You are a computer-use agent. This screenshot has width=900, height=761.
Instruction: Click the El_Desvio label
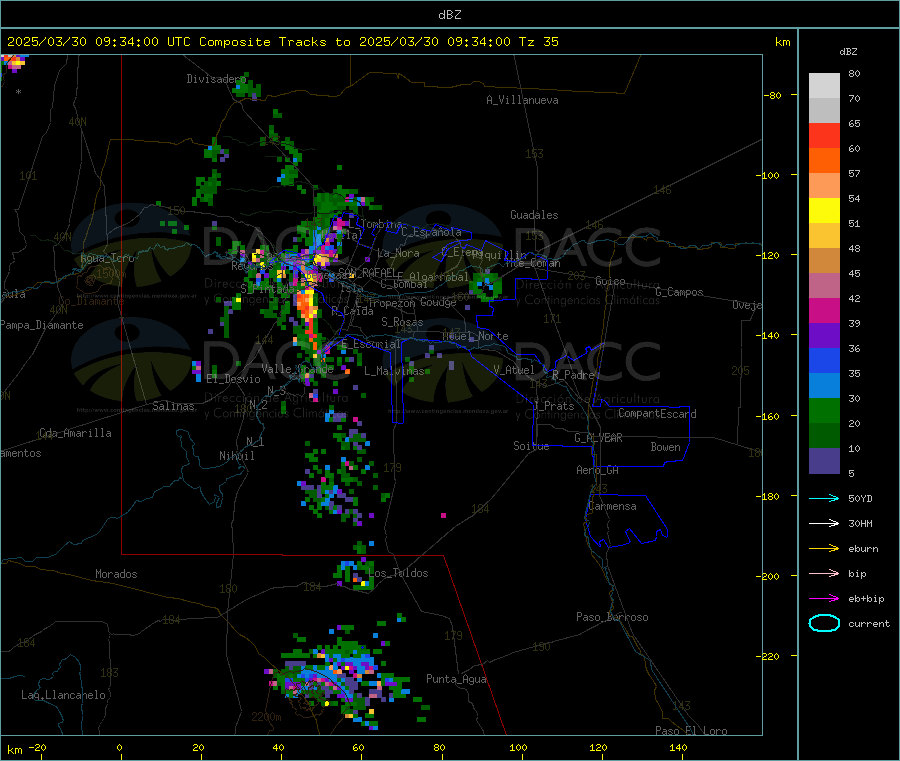coord(233,379)
